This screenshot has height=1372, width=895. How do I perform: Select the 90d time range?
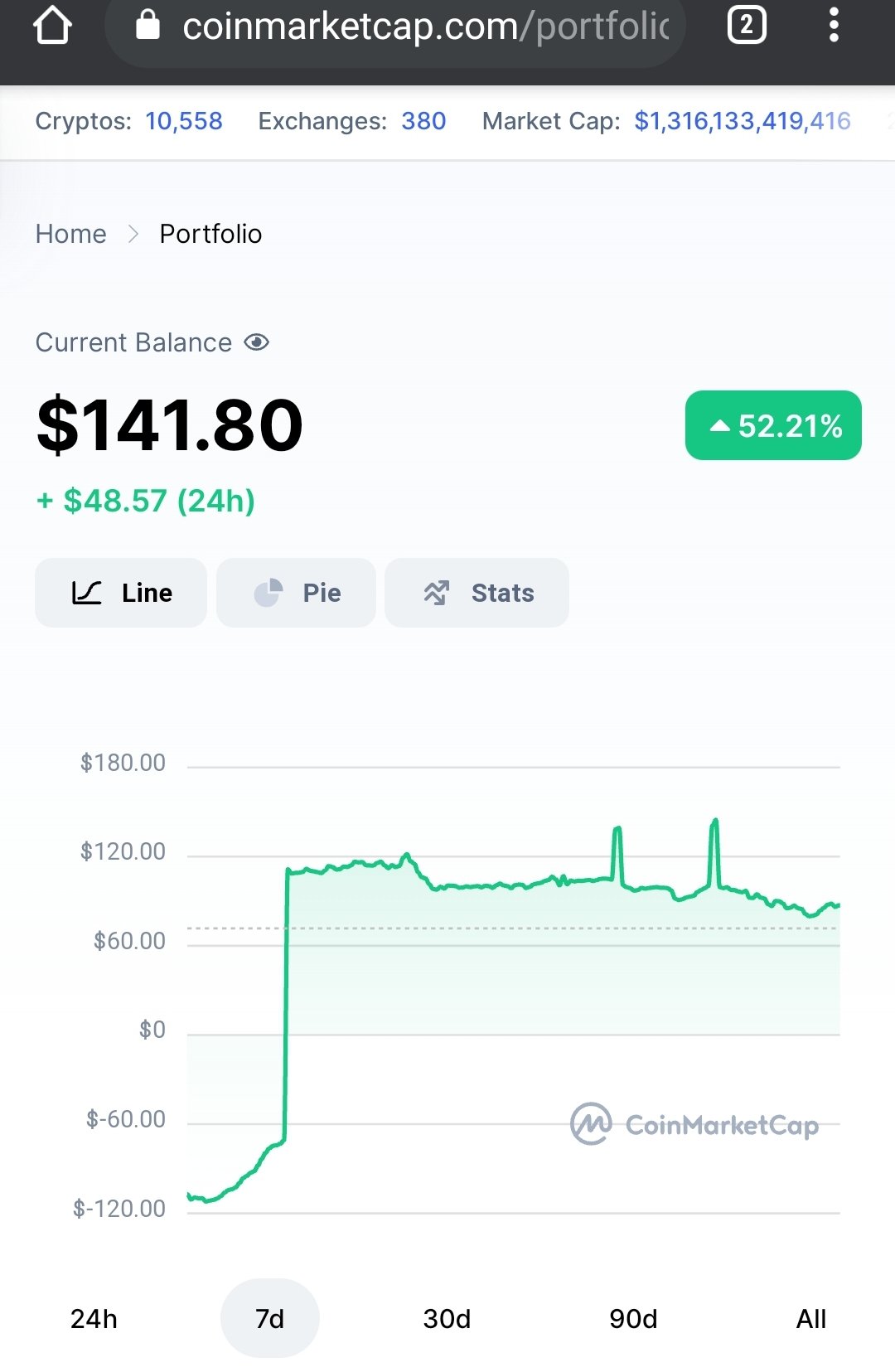(633, 1318)
